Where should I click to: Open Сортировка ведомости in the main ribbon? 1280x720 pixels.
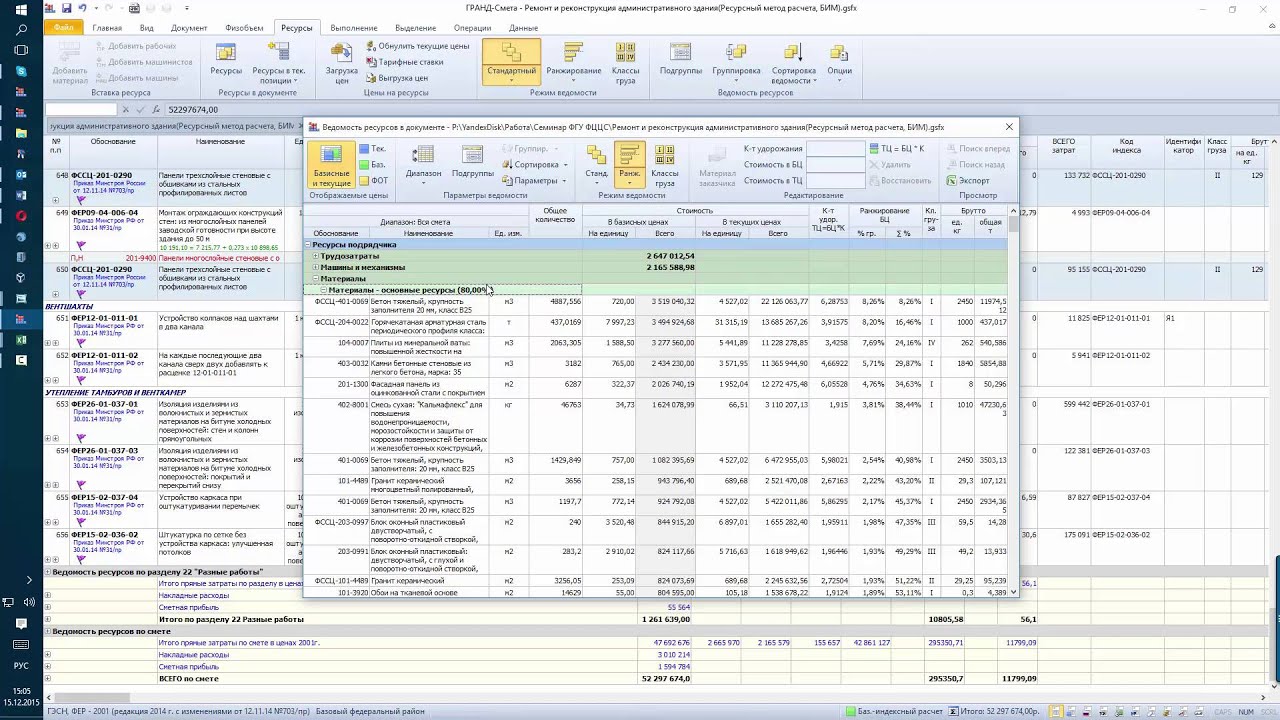tap(794, 62)
